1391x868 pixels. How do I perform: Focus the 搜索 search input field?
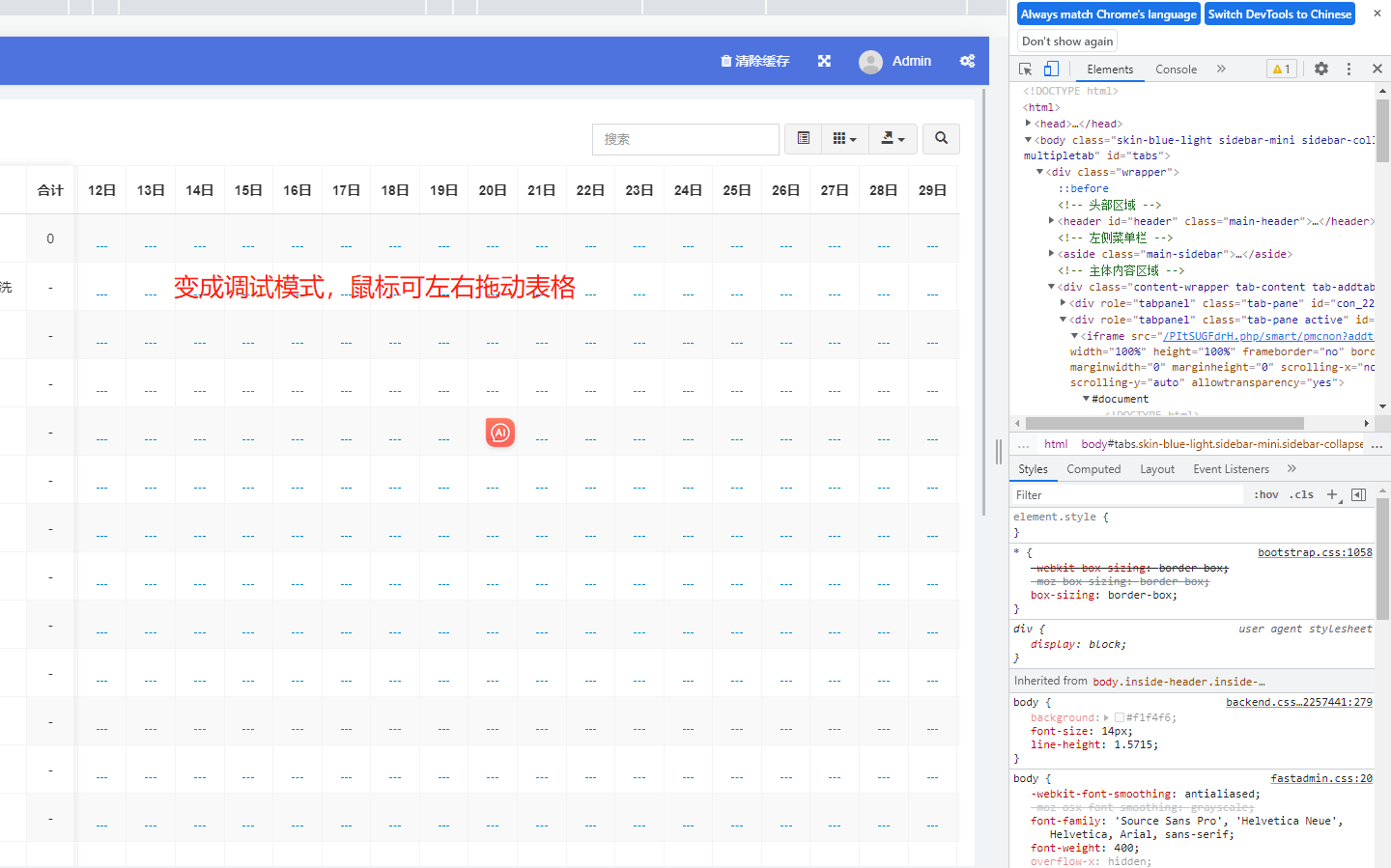[686, 139]
